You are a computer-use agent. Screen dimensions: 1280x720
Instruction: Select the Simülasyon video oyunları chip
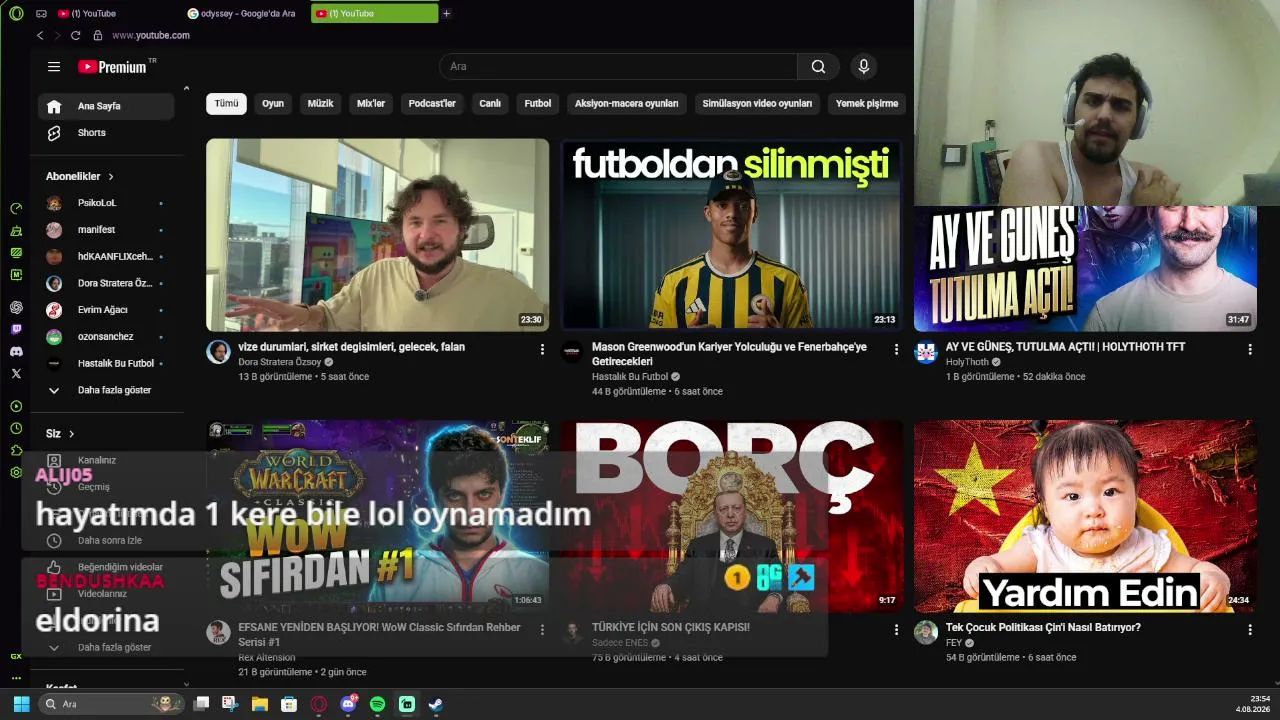pos(757,103)
